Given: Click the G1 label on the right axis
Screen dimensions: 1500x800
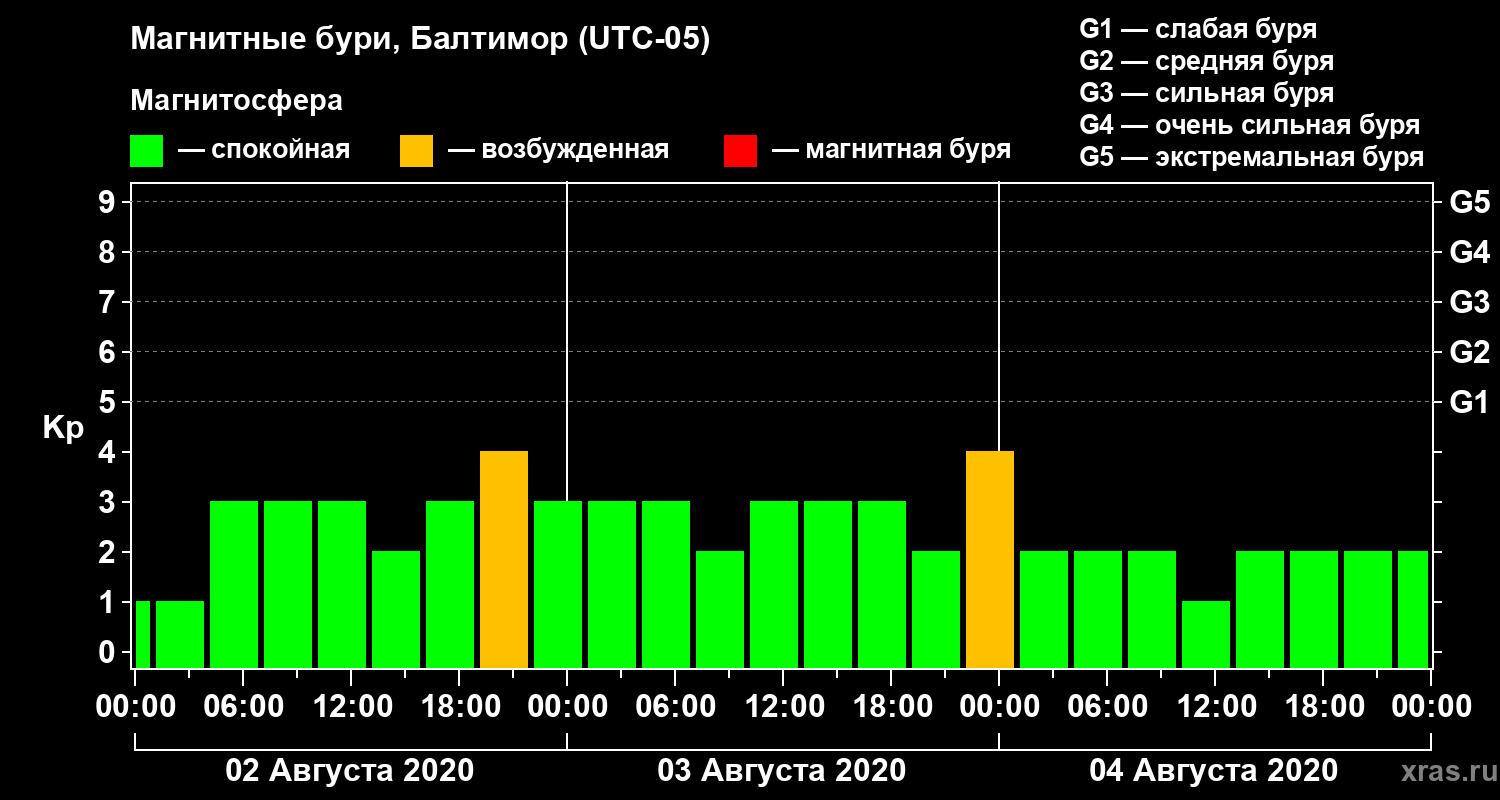Looking at the screenshot, I should point(1469,402).
